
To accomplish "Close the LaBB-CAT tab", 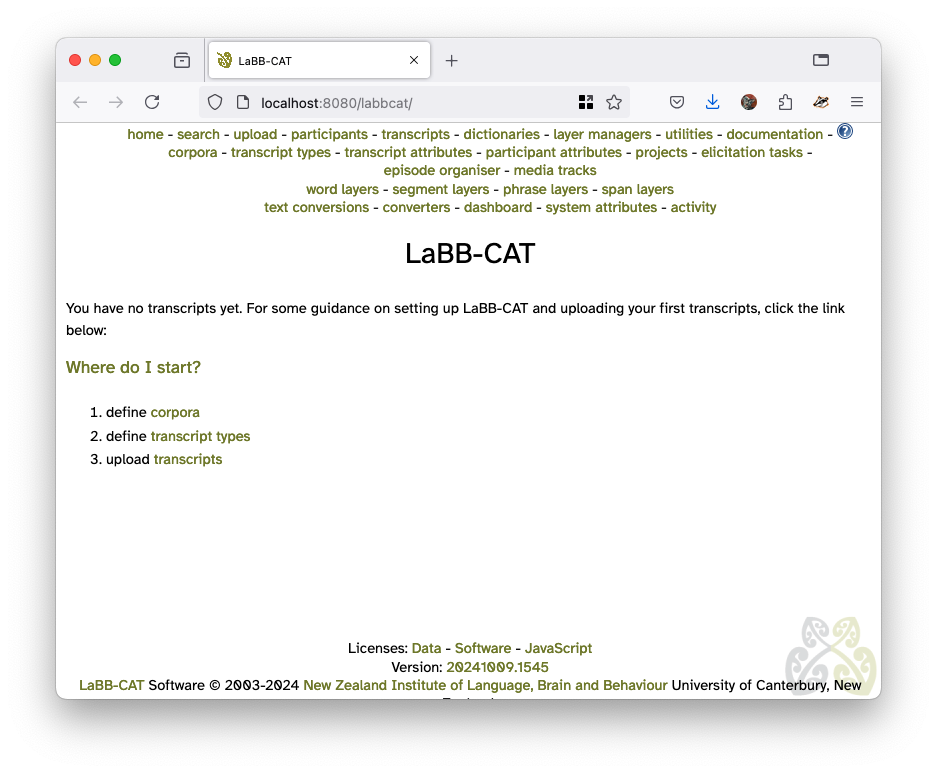I will 414,60.
